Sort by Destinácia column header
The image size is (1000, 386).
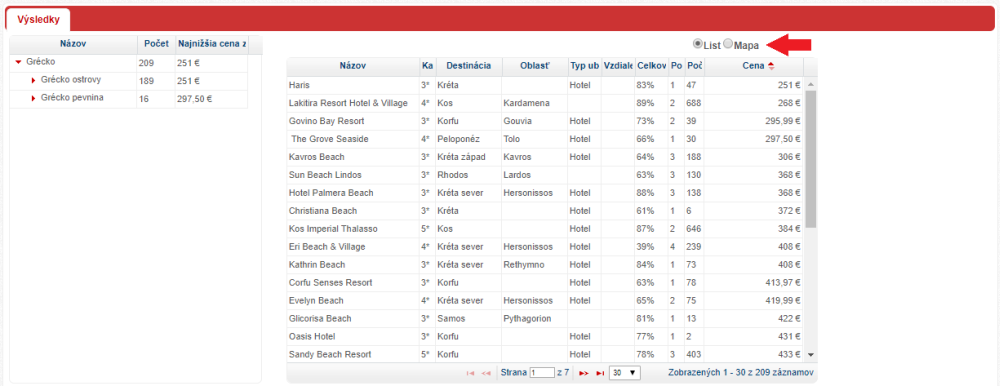(469, 66)
